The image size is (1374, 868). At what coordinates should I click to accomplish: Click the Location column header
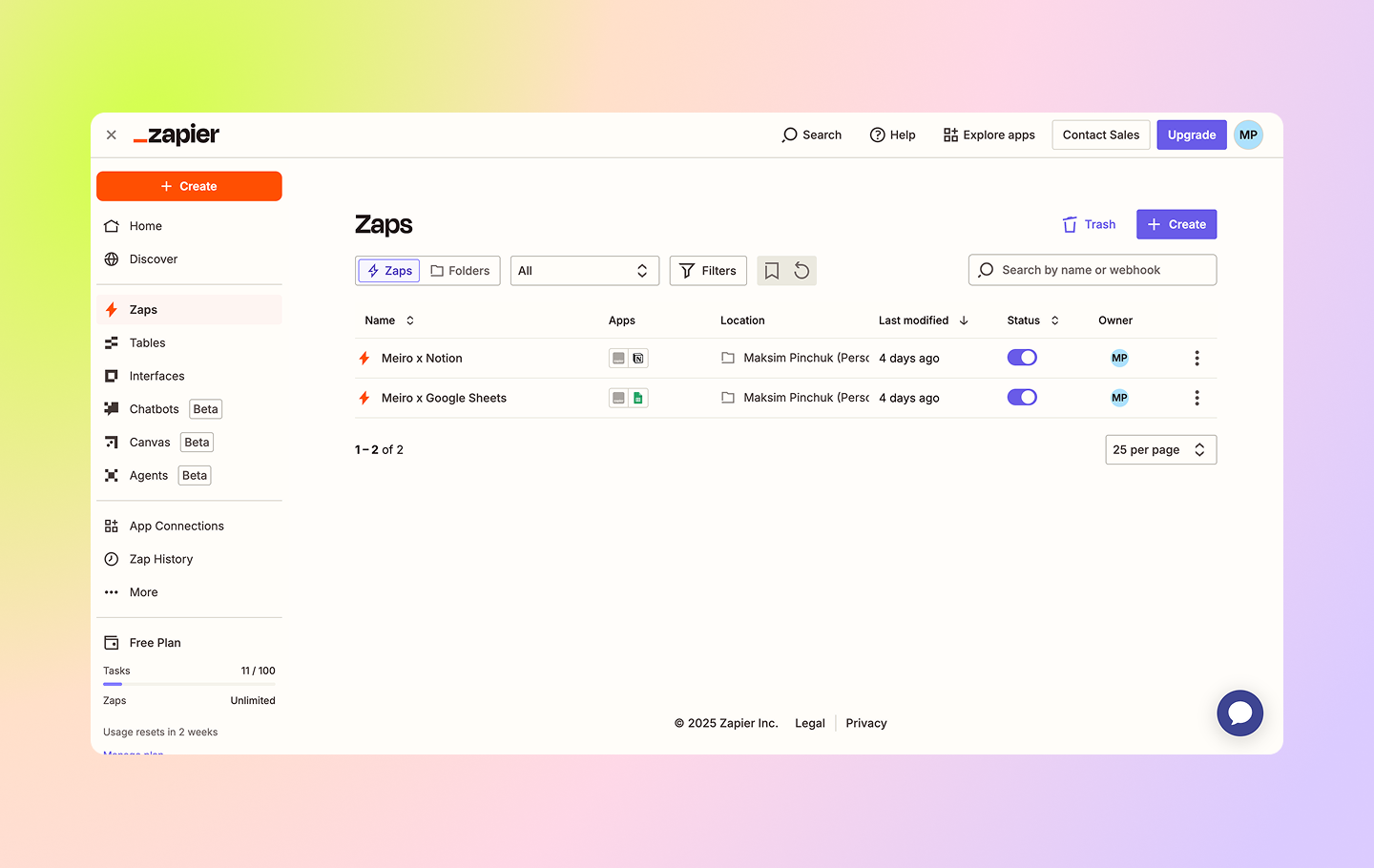point(742,320)
